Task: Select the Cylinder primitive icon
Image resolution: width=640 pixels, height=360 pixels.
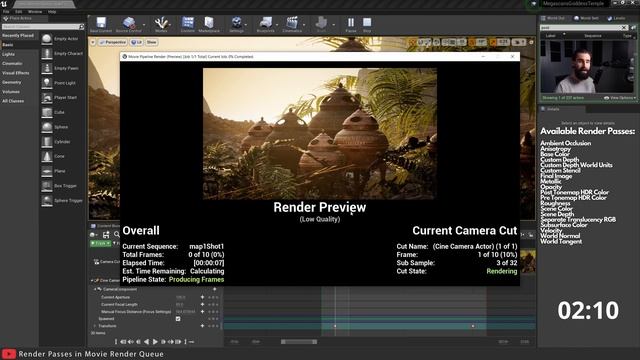Action: point(47,142)
